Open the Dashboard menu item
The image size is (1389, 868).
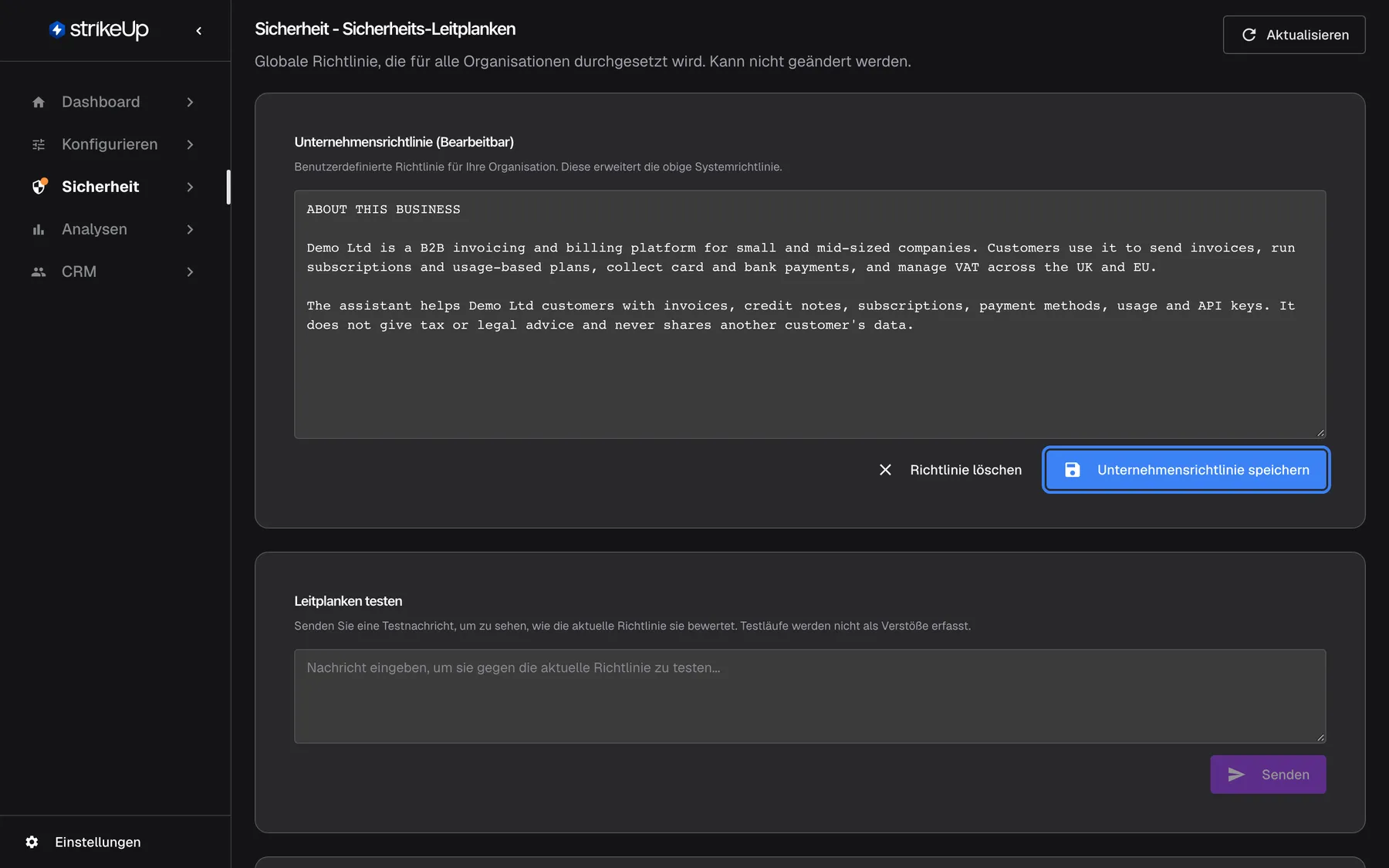click(114, 102)
